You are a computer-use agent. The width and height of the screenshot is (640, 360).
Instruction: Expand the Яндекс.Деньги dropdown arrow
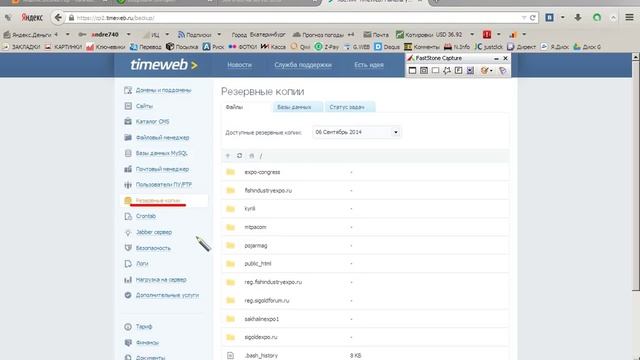click(x=68, y=34)
